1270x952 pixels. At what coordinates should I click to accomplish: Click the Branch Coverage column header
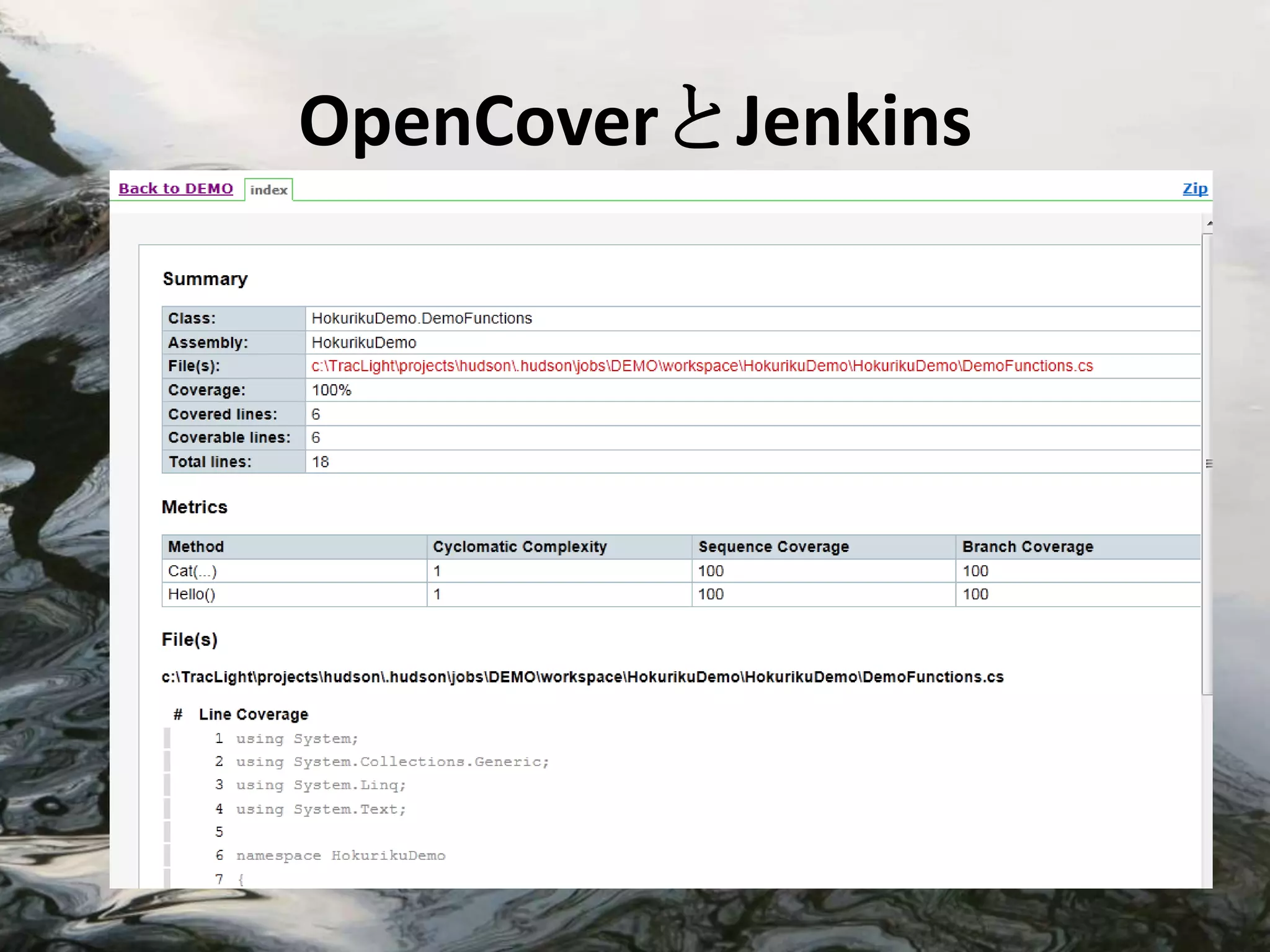coord(1078,547)
